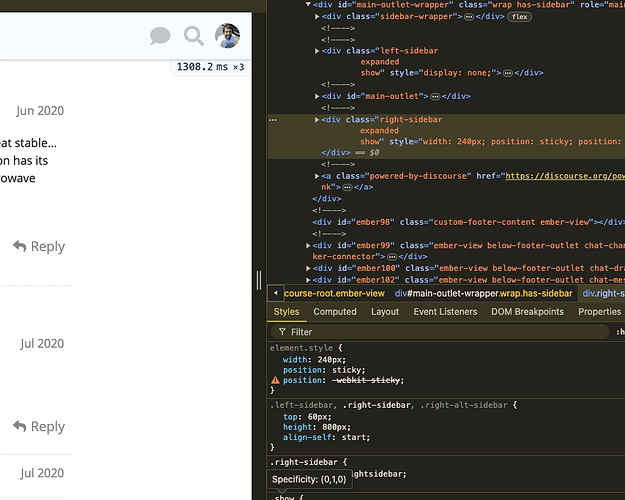Expand the left-sidebar div node
Image resolution: width=625 pixels, height=500 pixels.
[317, 51]
